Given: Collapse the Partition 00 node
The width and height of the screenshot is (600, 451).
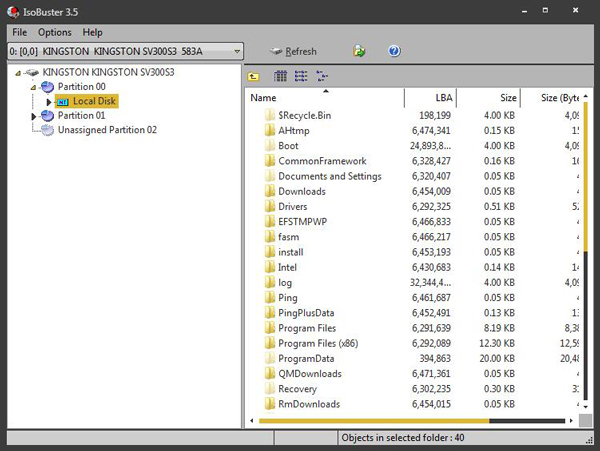Looking at the screenshot, I should click(33, 88).
